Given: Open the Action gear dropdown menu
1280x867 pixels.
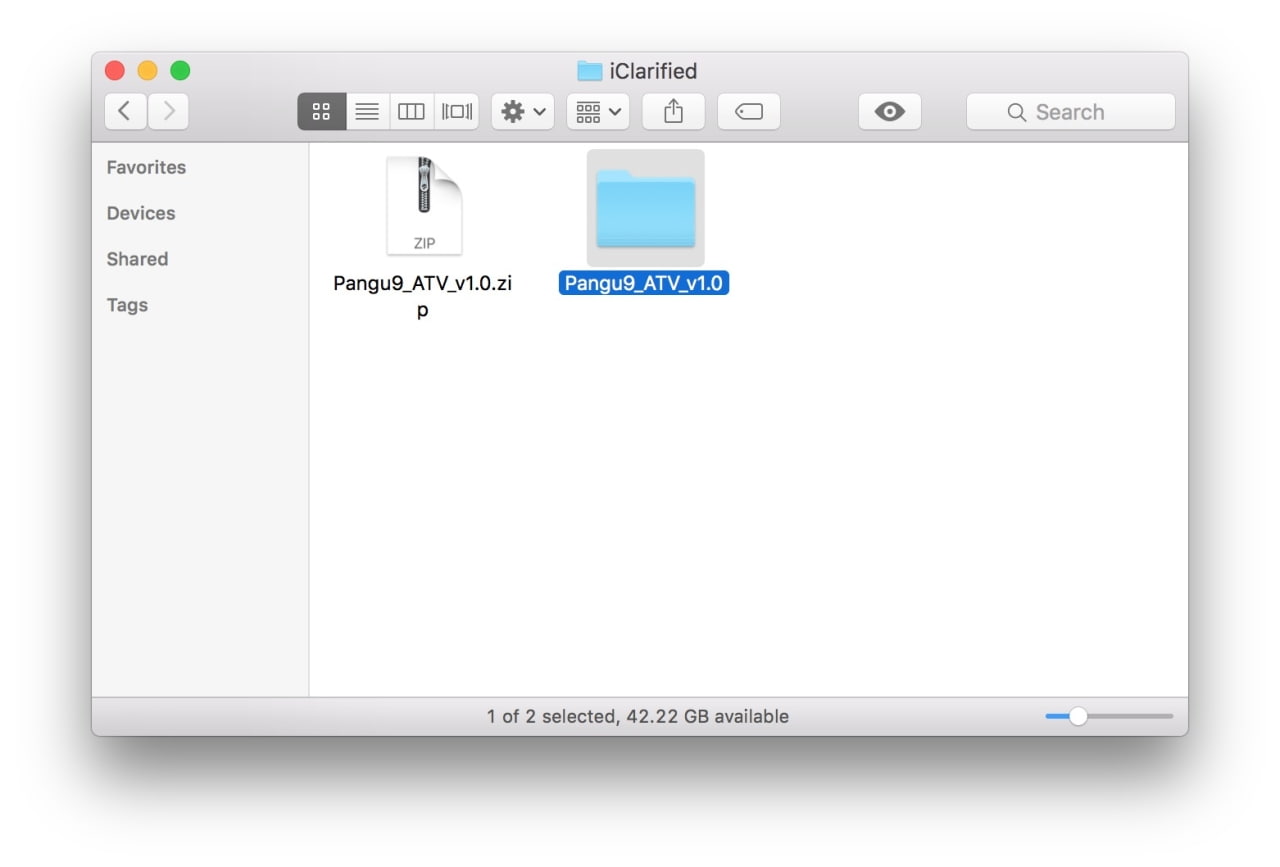Looking at the screenshot, I should point(524,112).
